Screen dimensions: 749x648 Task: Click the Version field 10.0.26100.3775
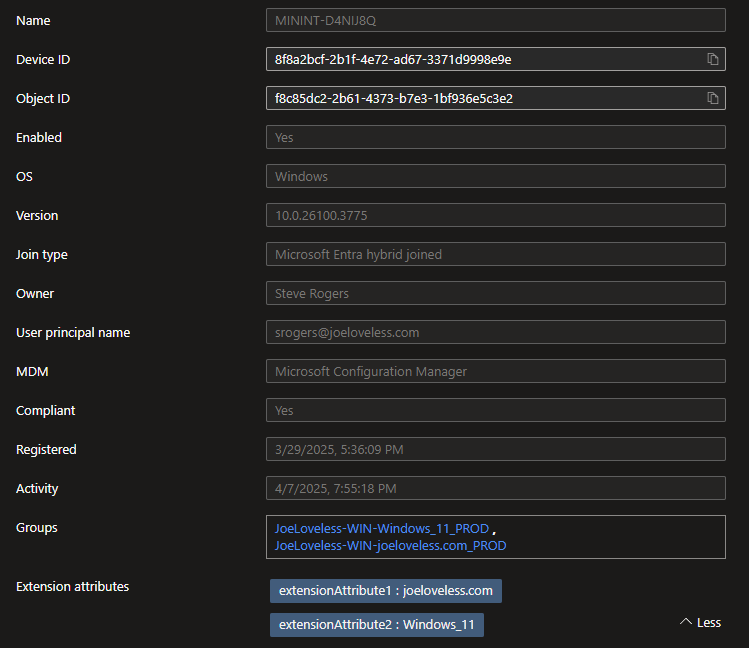(x=495, y=215)
